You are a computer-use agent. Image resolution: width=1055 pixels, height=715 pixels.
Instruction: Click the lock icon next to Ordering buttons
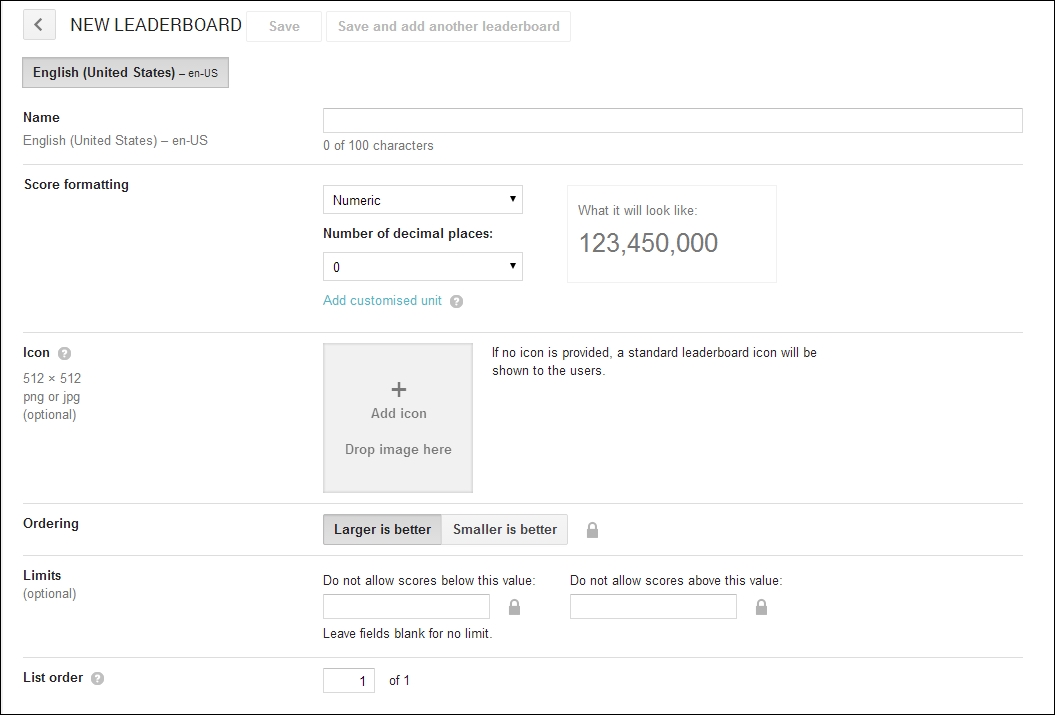coord(592,530)
